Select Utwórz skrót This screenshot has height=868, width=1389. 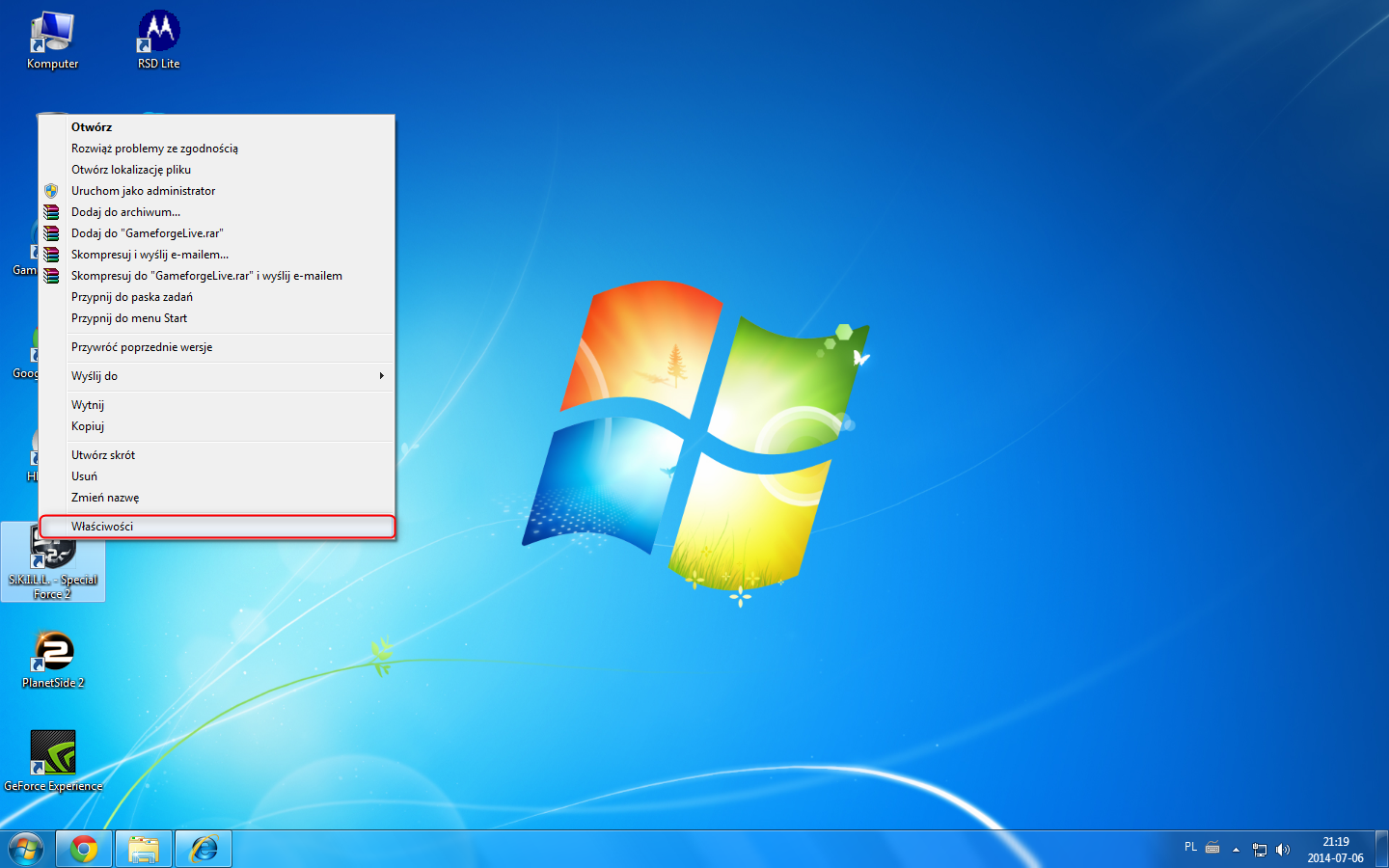(217, 455)
